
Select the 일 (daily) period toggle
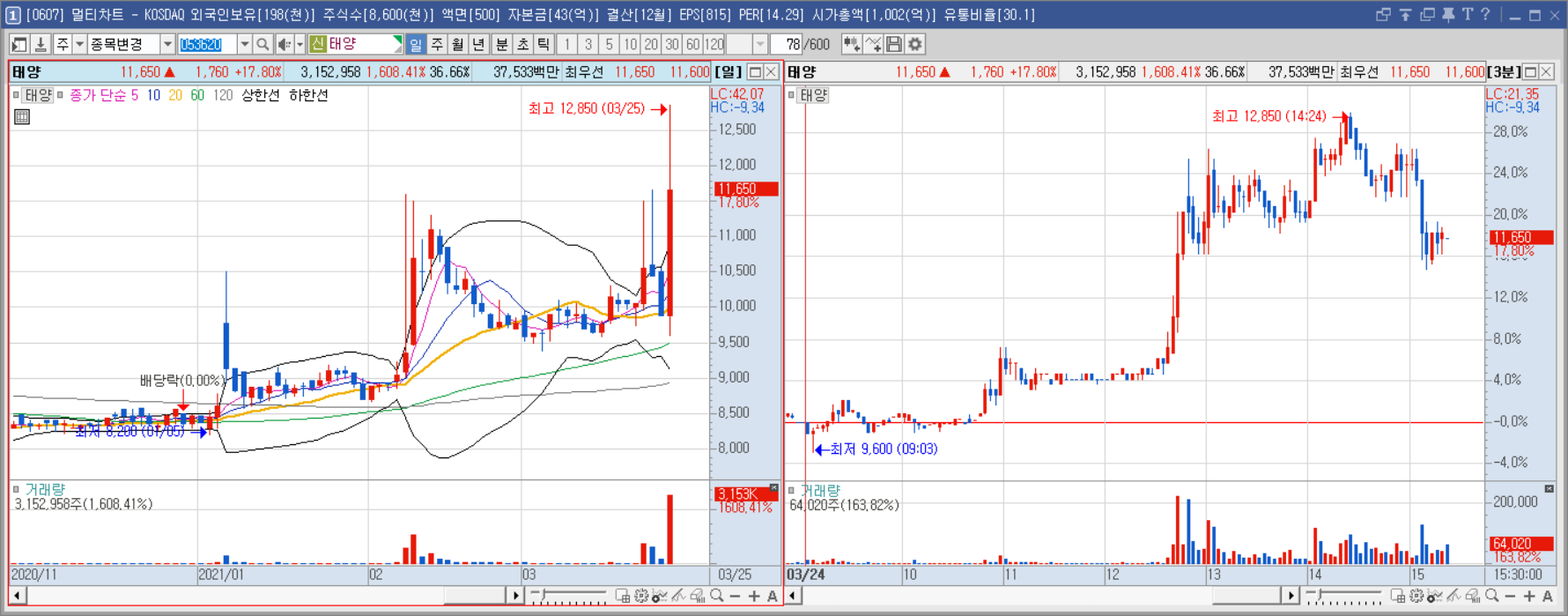point(416,44)
